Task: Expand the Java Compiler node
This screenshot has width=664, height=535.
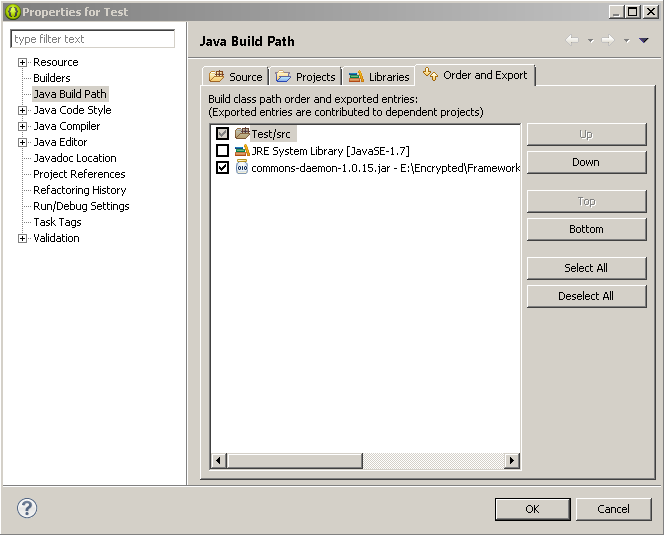Action: pos(22,126)
